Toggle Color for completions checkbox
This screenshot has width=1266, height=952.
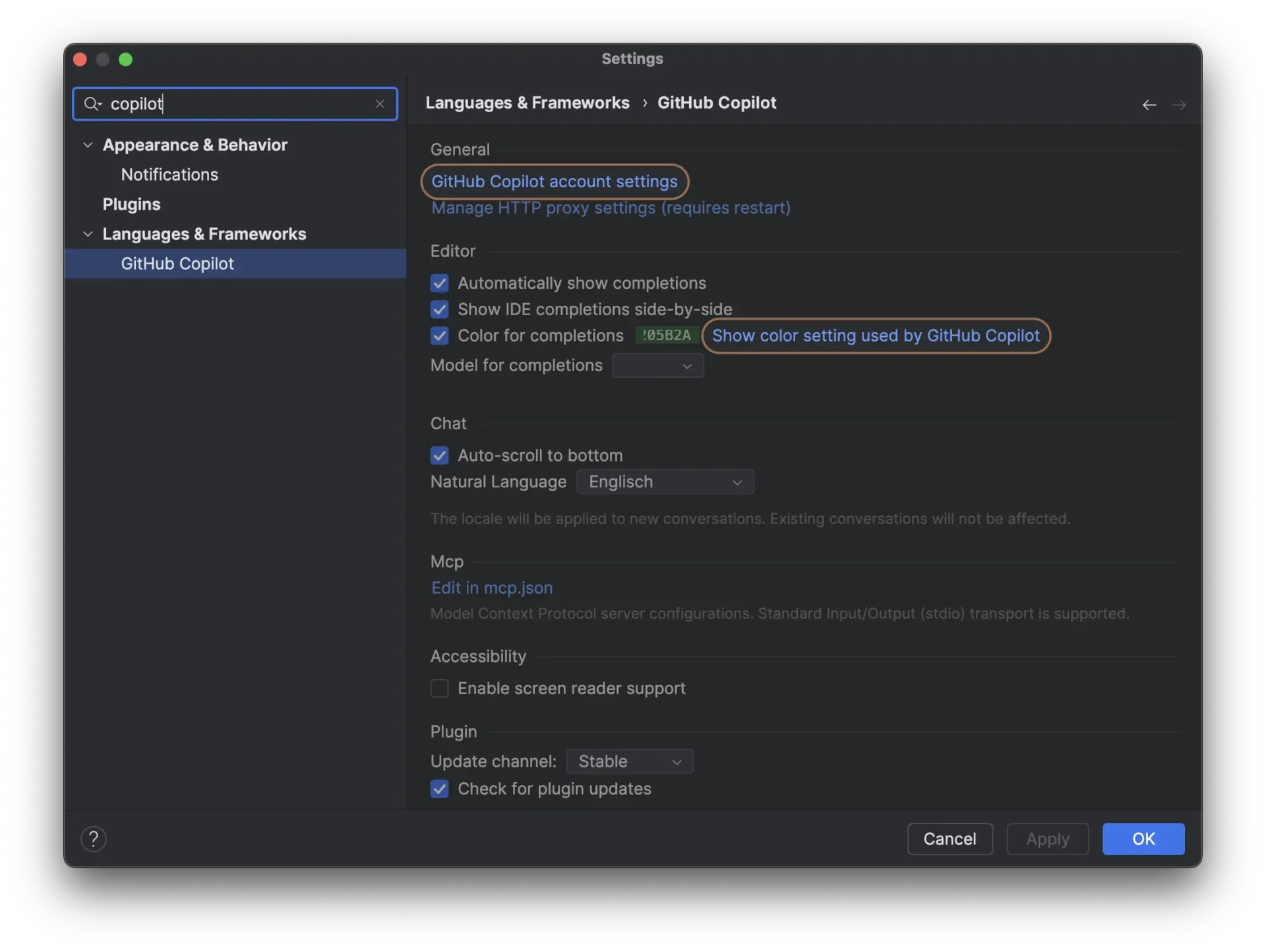pos(439,336)
